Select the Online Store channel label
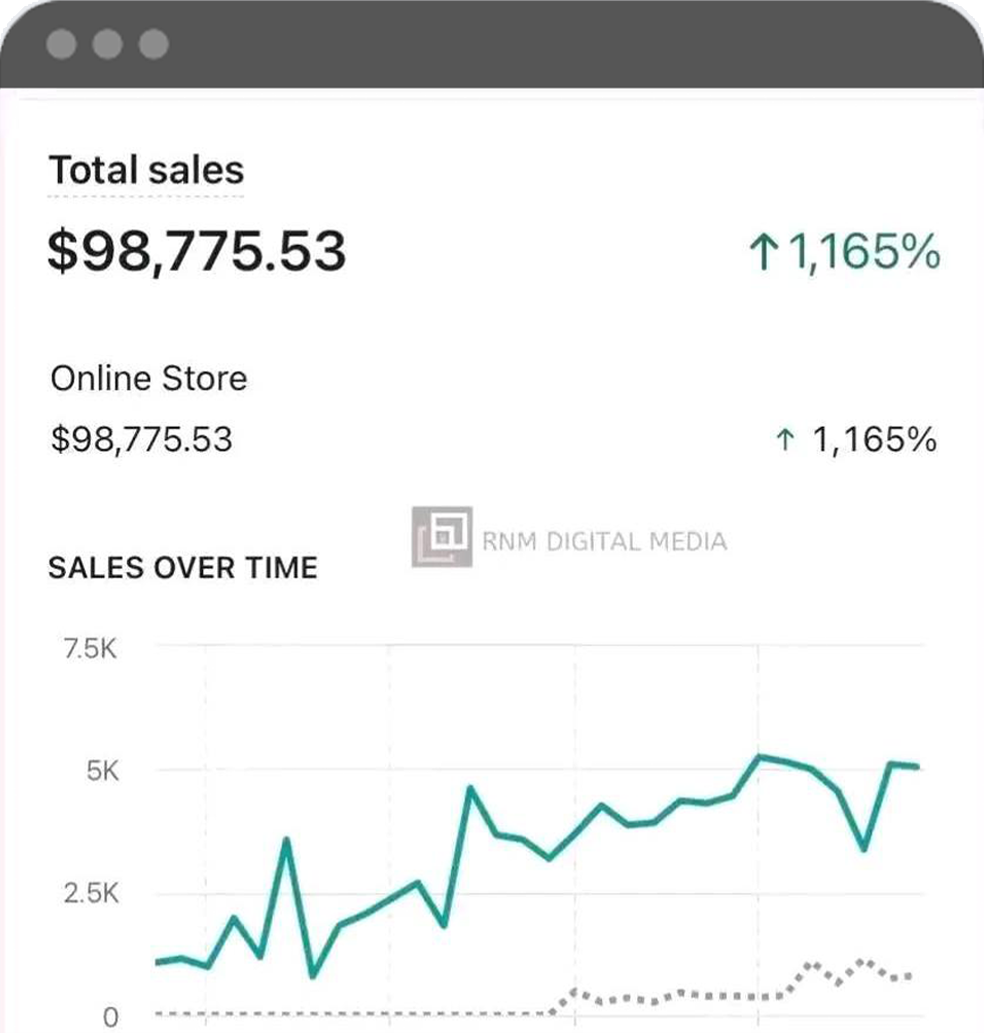Viewport: 984px width, 1033px height. click(x=149, y=379)
